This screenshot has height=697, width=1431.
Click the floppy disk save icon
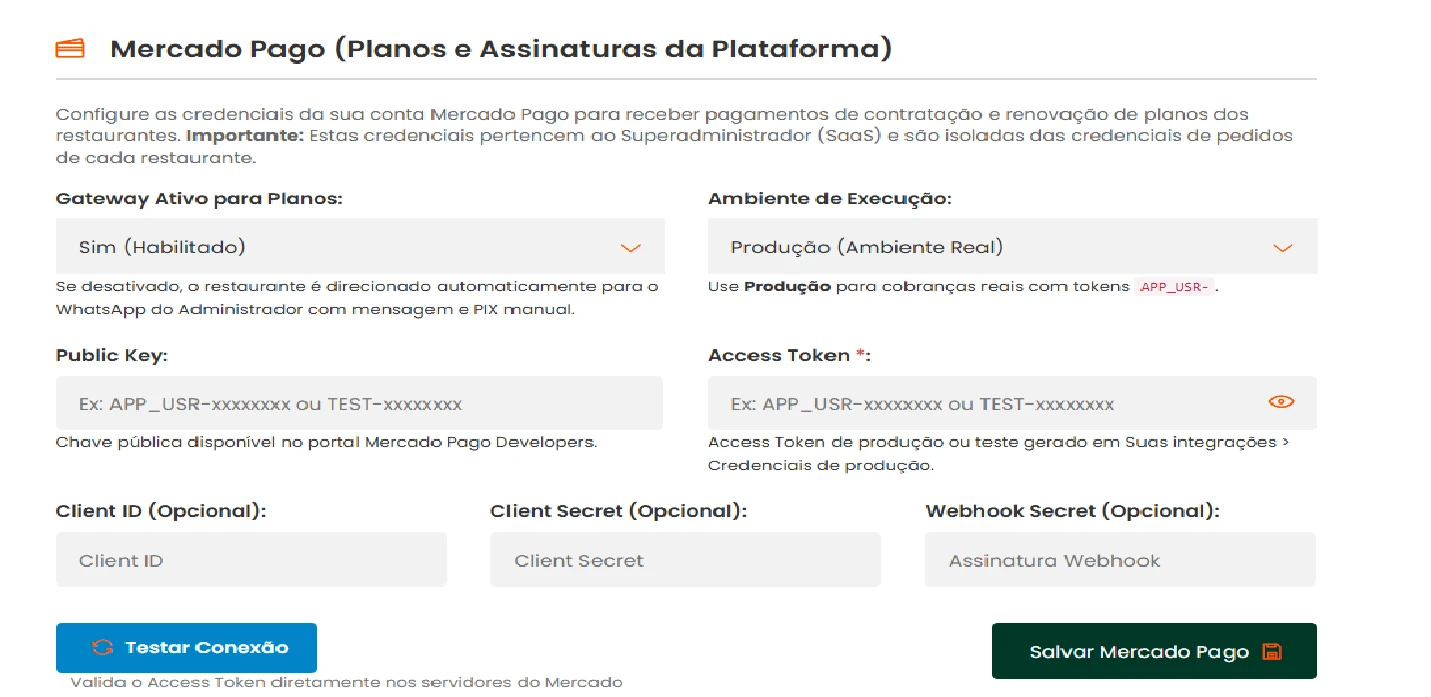coord(1271,652)
